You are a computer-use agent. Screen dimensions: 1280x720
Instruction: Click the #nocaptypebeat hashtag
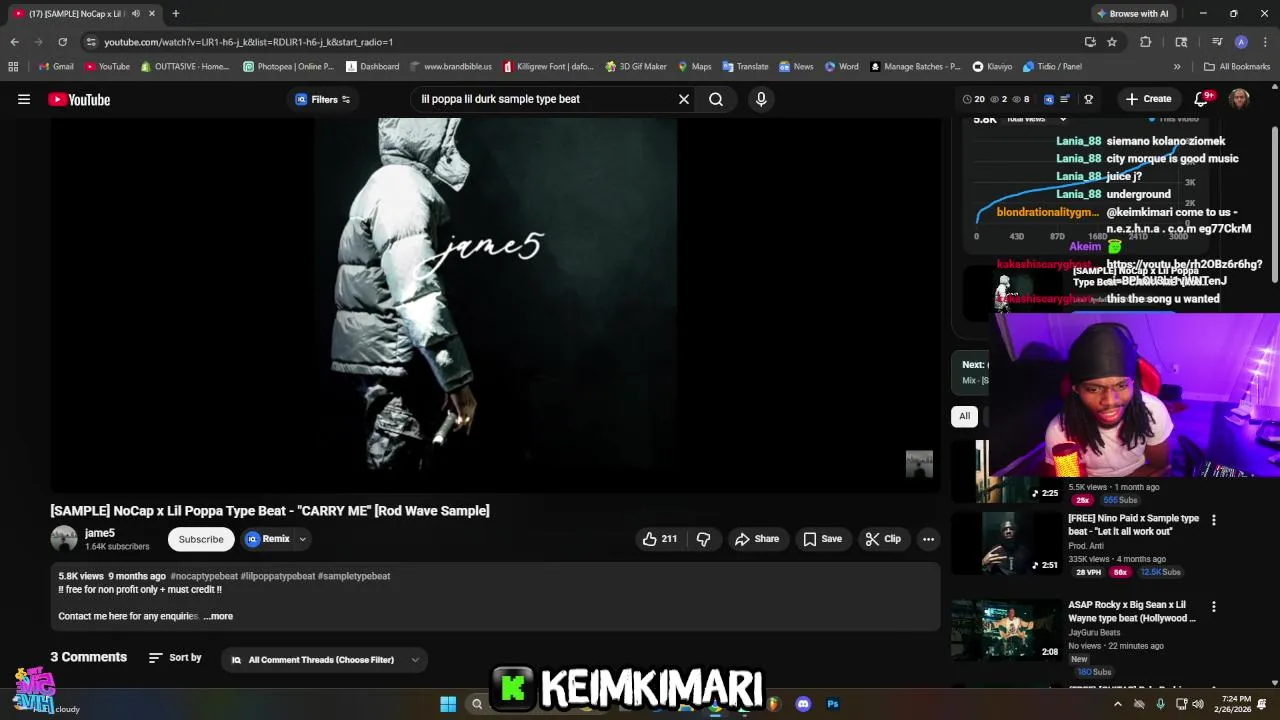tap(204, 576)
